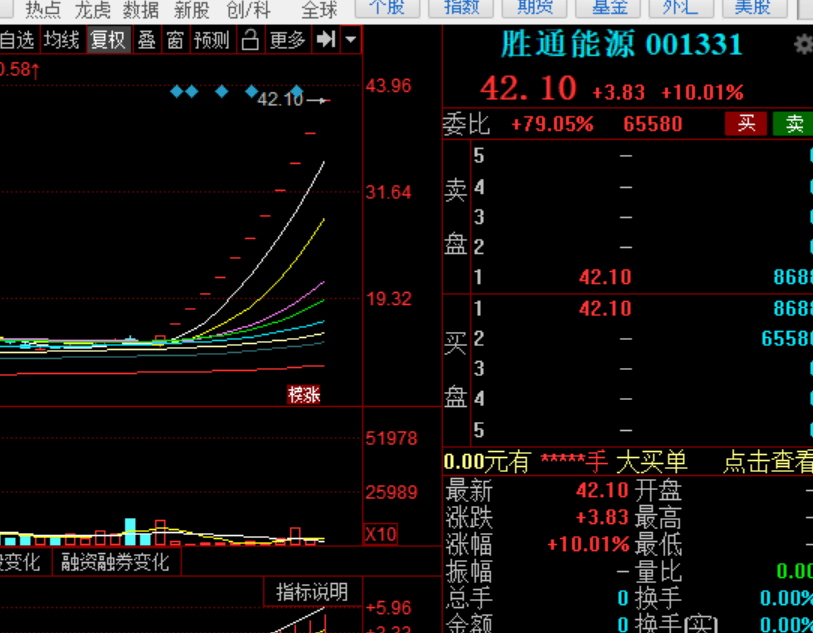Click the jump-to-end arrow icon

tap(326, 40)
